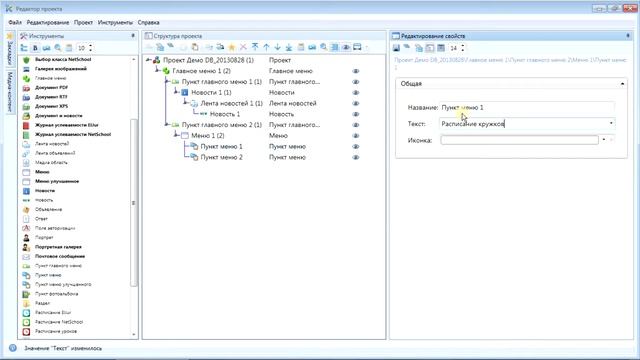Collapse Пункт главного меню 1 (1) node
This screenshot has width=640, height=360.
click(x=167, y=82)
